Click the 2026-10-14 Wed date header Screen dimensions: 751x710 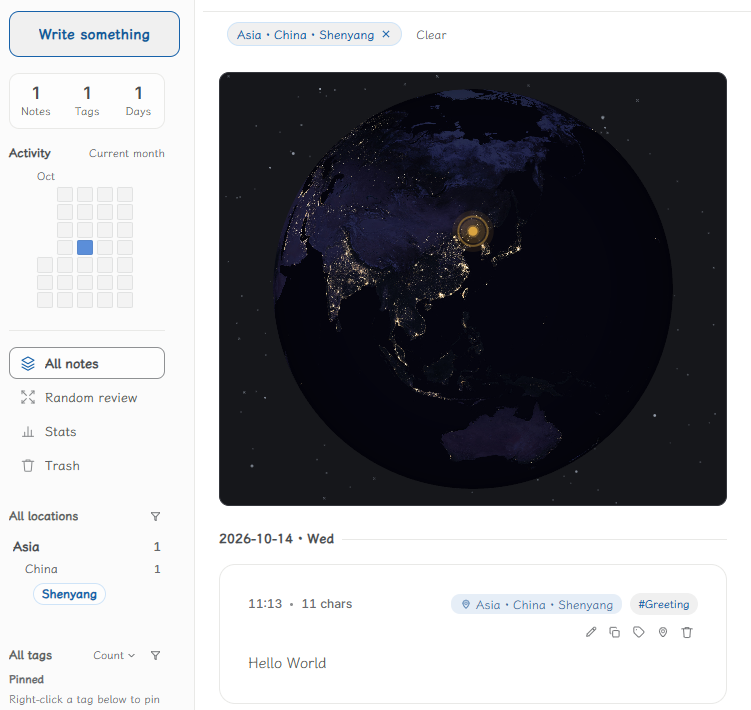point(276,539)
